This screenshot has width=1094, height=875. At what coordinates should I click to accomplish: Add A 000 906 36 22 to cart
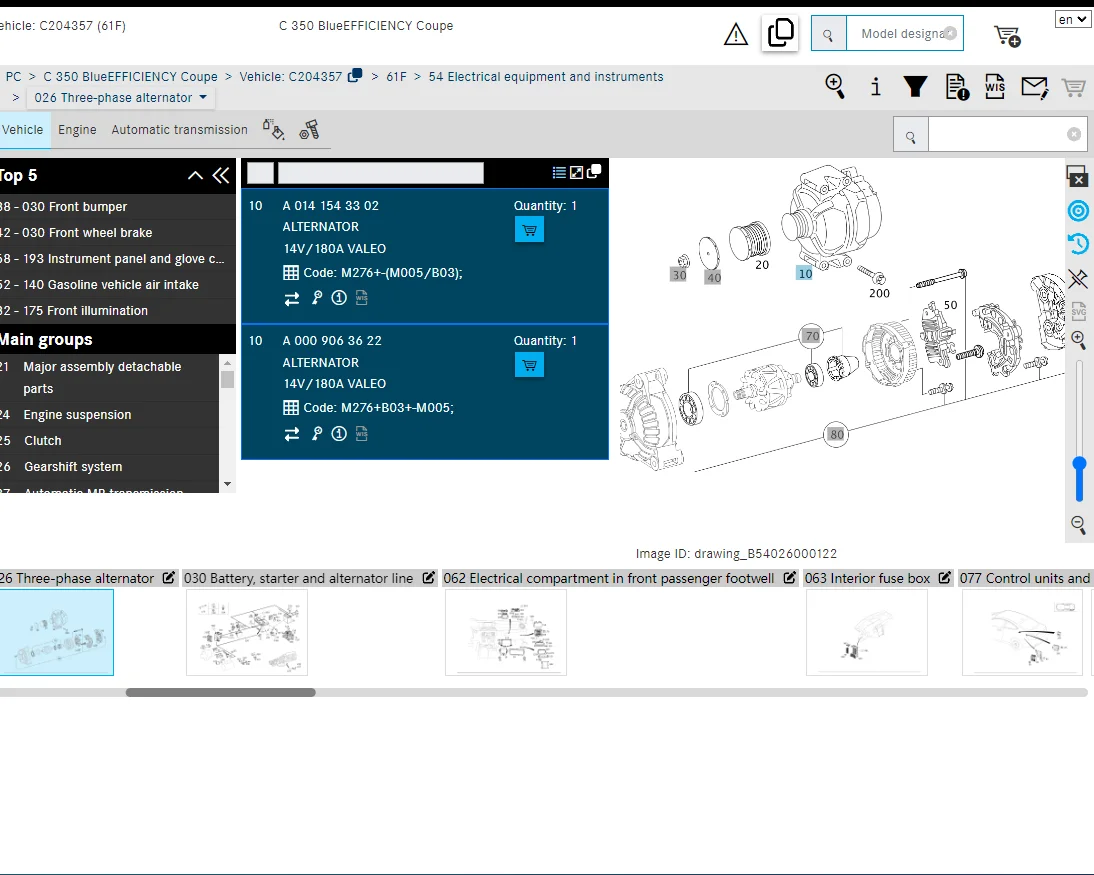click(x=529, y=365)
